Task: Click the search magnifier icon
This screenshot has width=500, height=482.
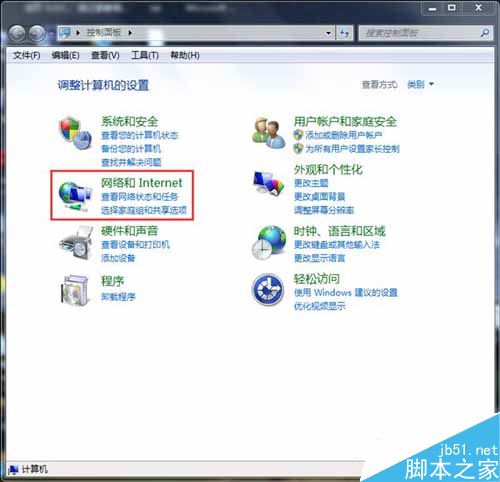Action: point(485,33)
